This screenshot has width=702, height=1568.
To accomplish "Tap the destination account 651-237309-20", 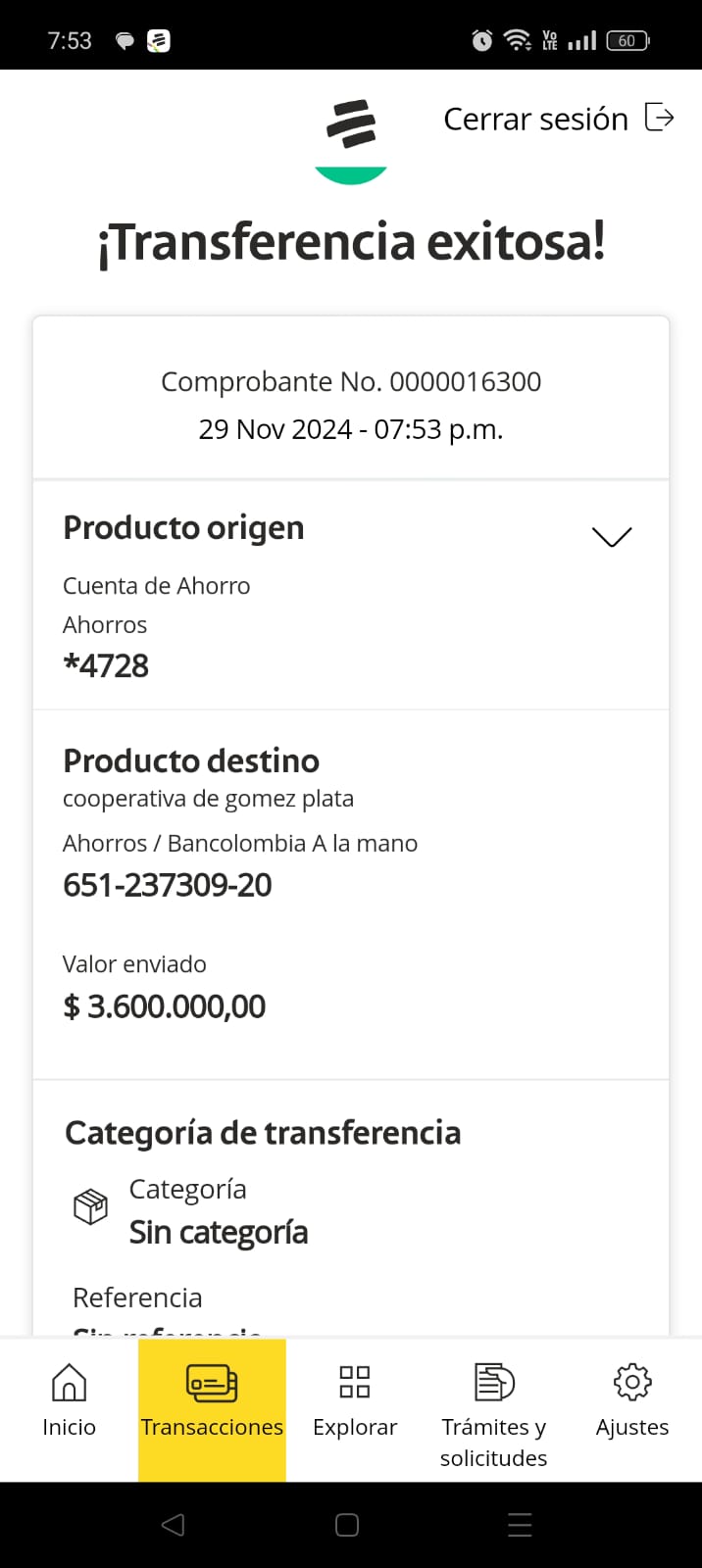I will pyautogui.click(x=168, y=885).
